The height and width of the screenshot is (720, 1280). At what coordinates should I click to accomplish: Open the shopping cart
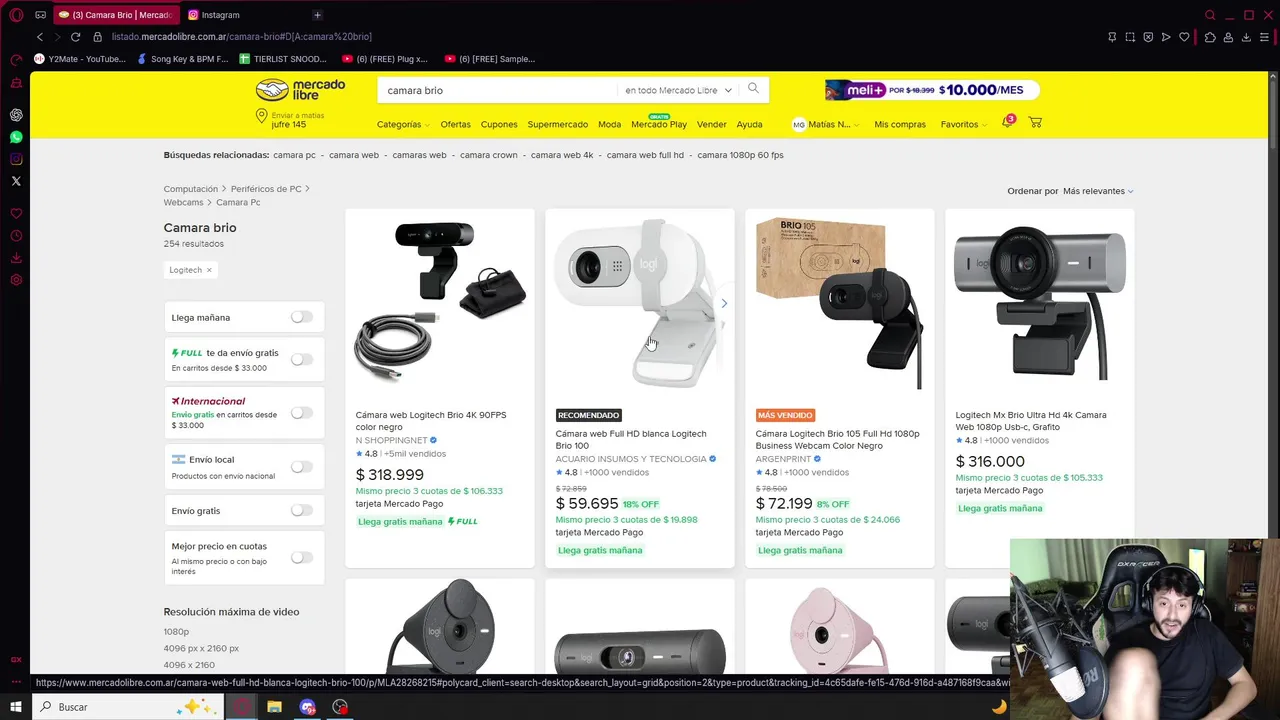(x=1035, y=122)
